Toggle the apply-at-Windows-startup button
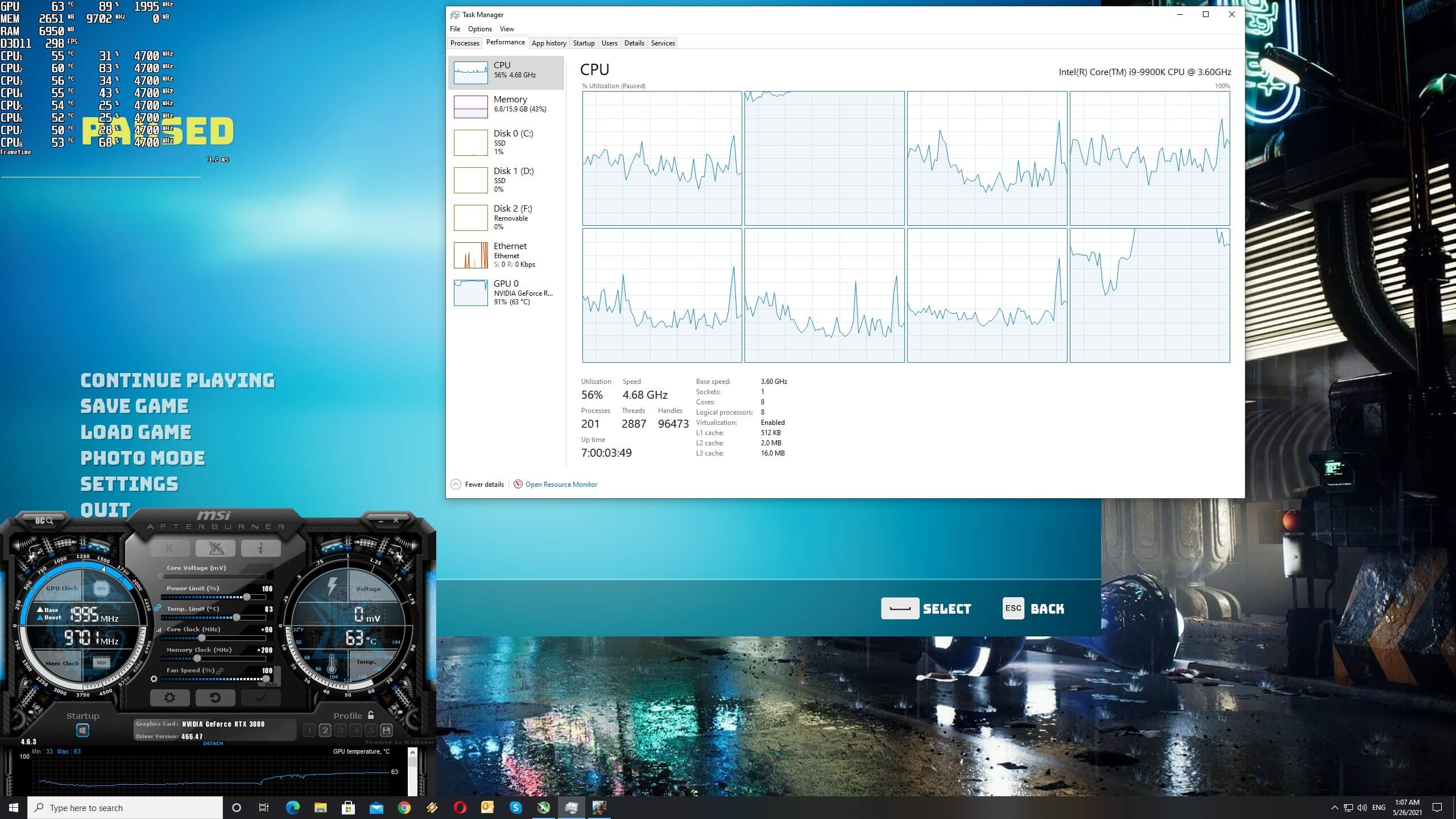 (x=82, y=730)
